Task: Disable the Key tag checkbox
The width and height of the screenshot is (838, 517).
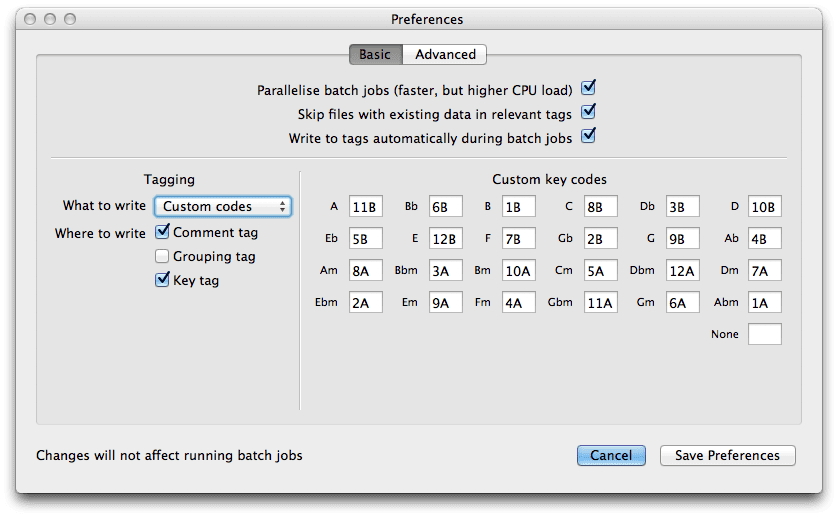Action: [163, 280]
